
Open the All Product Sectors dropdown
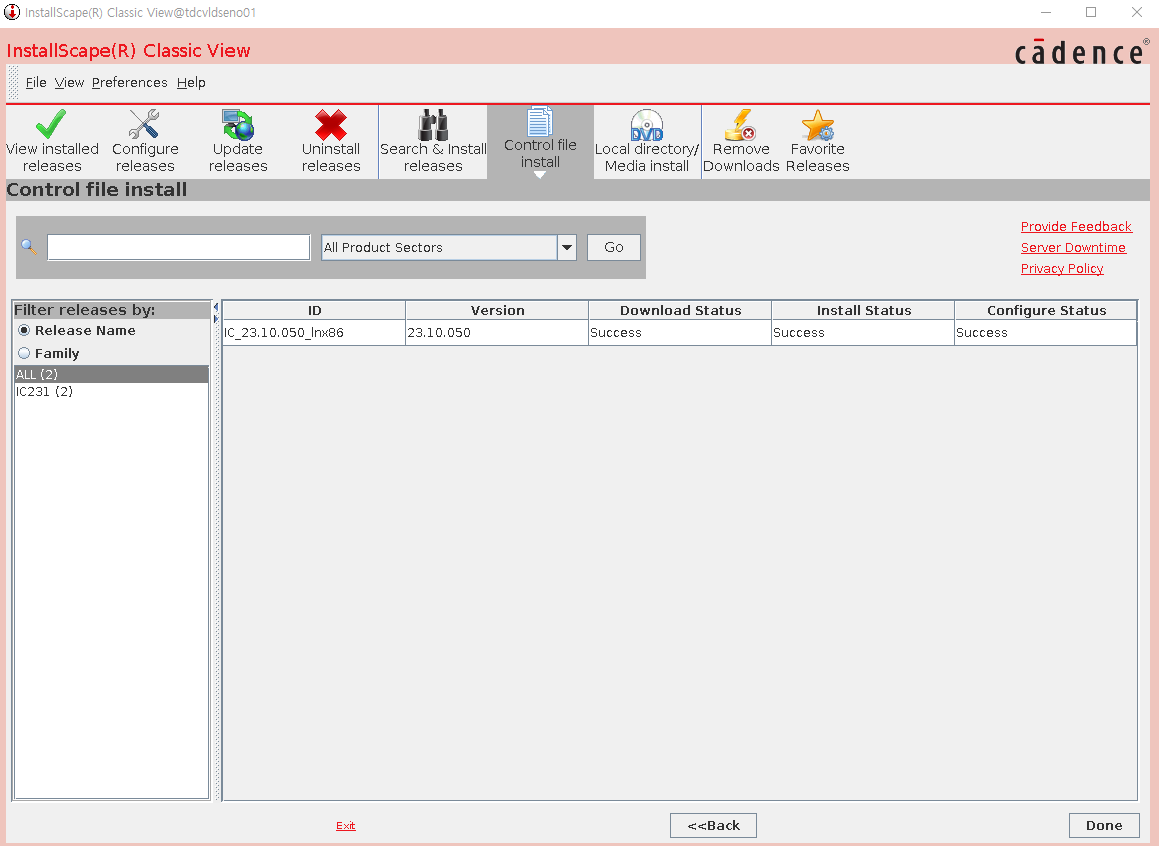(566, 247)
